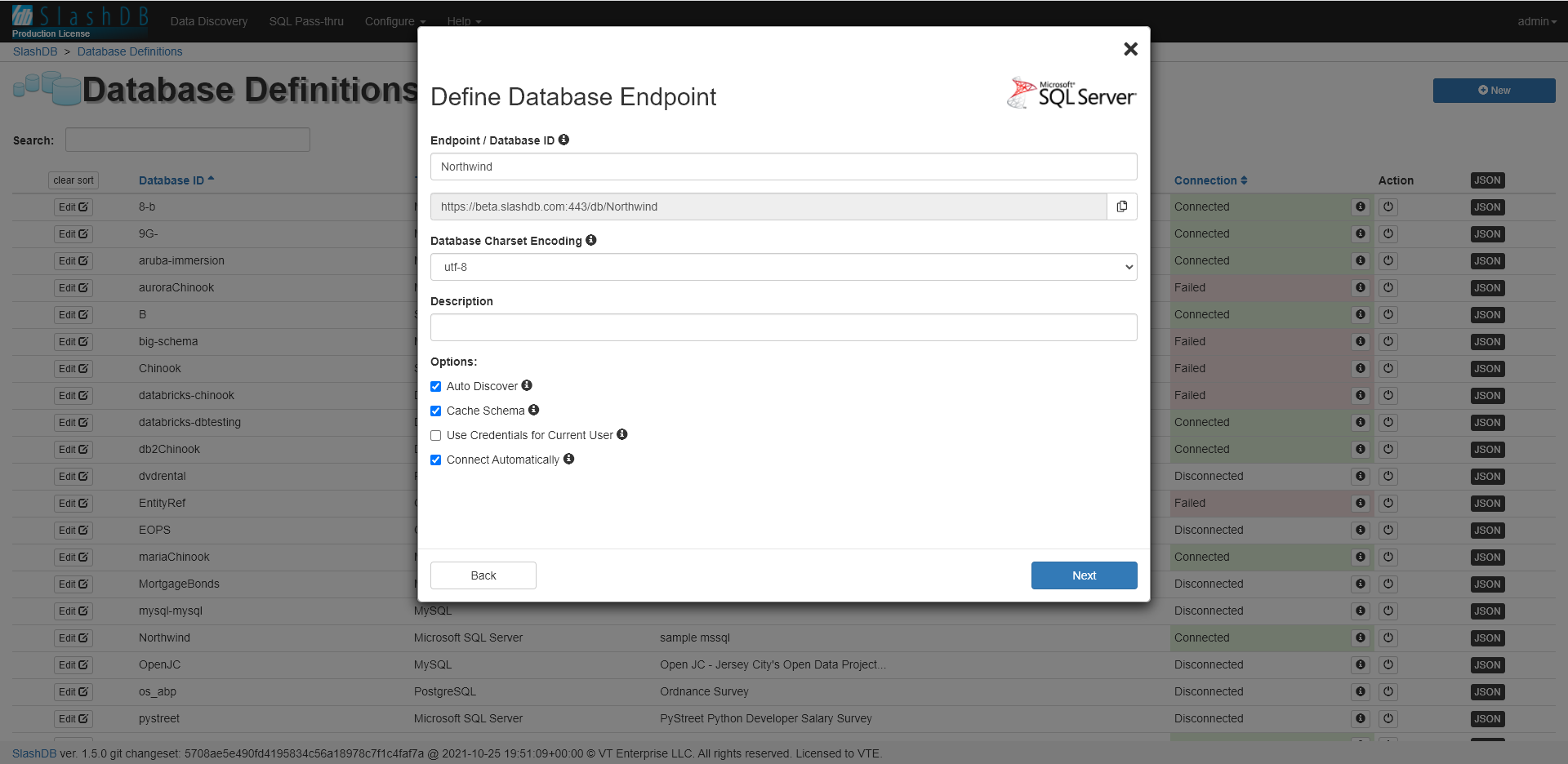
Task: Select the 'sample mssql' description cell
Action: pyautogui.click(x=695, y=637)
